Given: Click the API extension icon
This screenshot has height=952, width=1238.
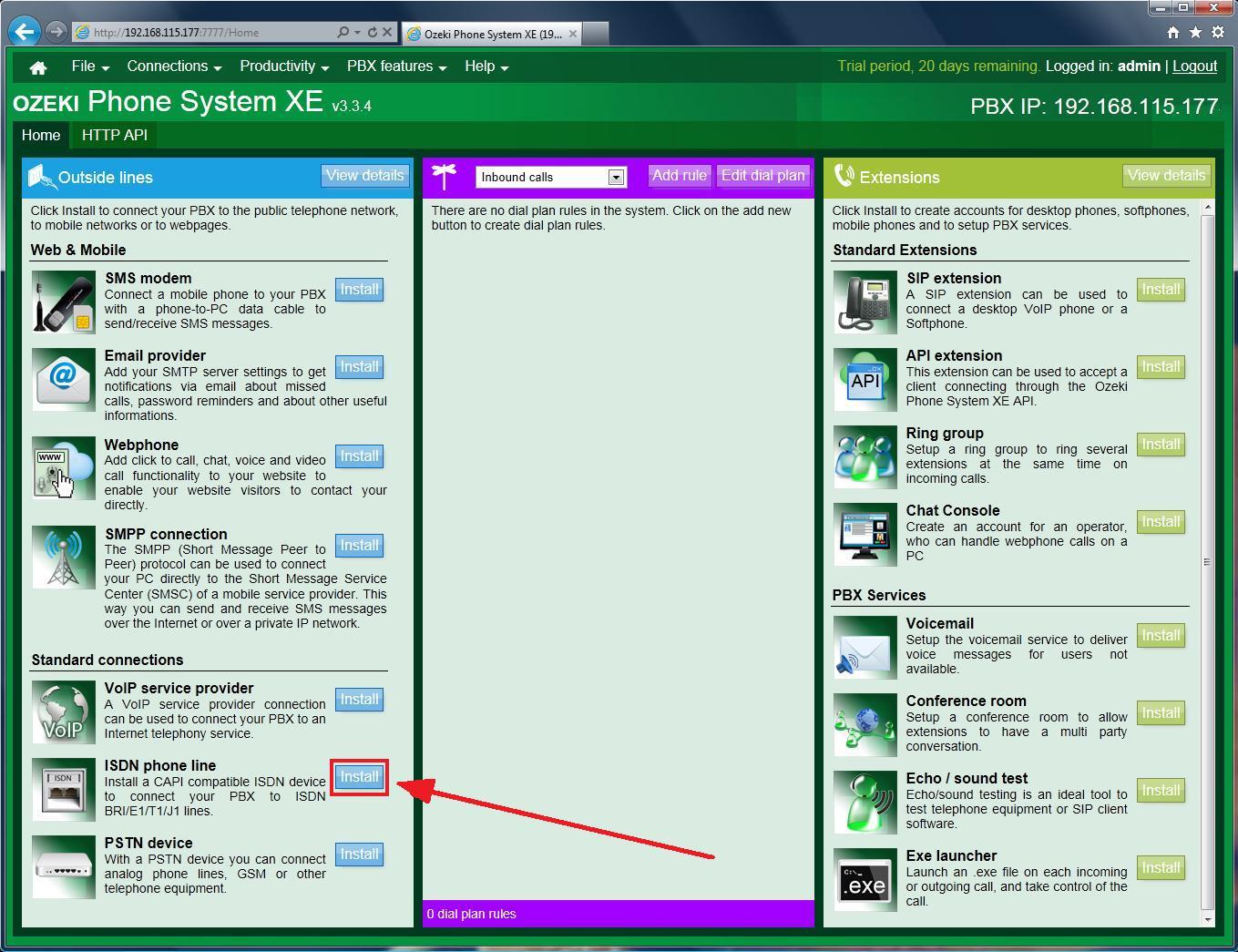Looking at the screenshot, I should [x=865, y=379].
